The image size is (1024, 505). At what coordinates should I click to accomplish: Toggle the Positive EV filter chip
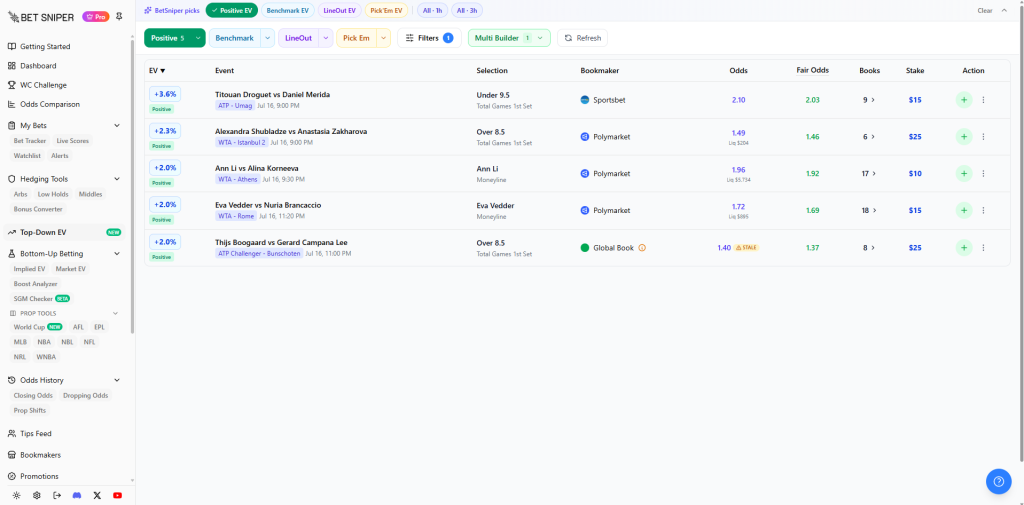232,10
